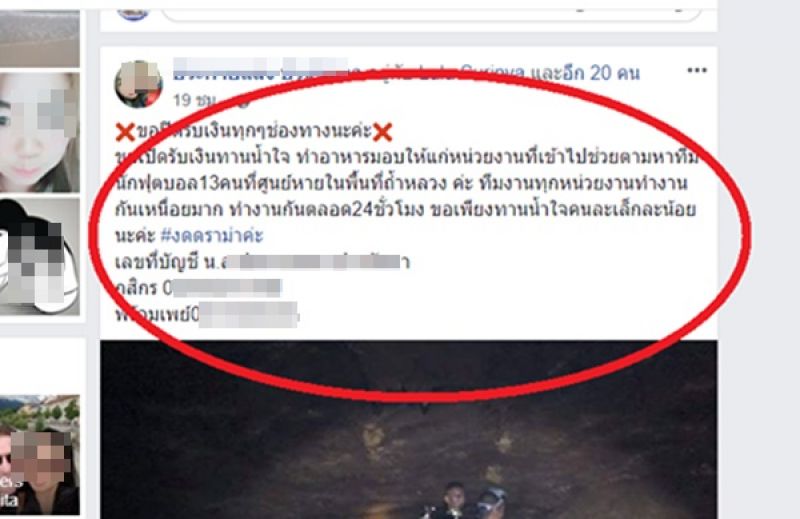Show the 'และอีก 20 คน' tagged people
This screenshot has width=800, height=519.
(585, 73)
